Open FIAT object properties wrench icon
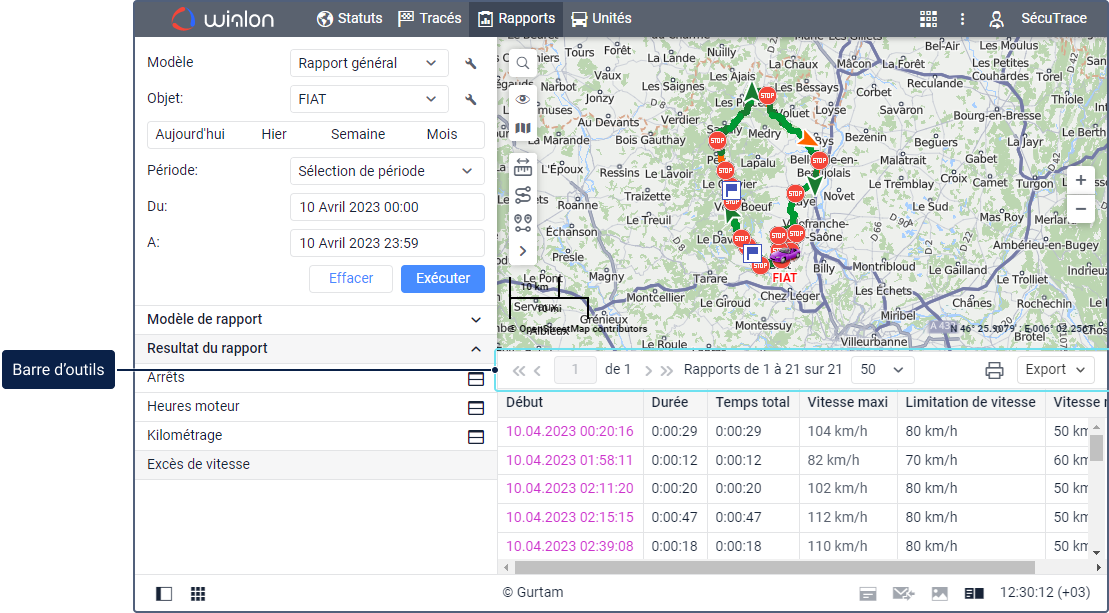The width and height of the screenshot is (1109, 613). coord(470,99)
